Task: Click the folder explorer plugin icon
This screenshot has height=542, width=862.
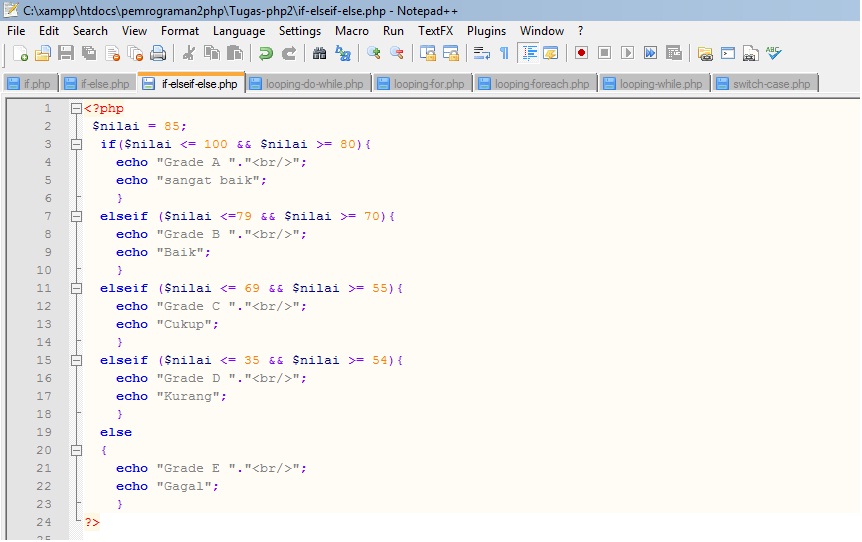Action: point(705,53)
